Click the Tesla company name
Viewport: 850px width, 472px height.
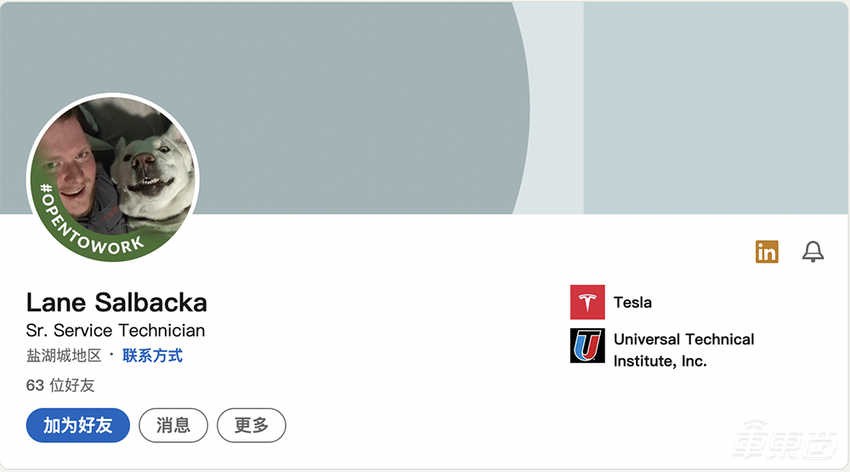pyautogui.click(x=633, y=302)
